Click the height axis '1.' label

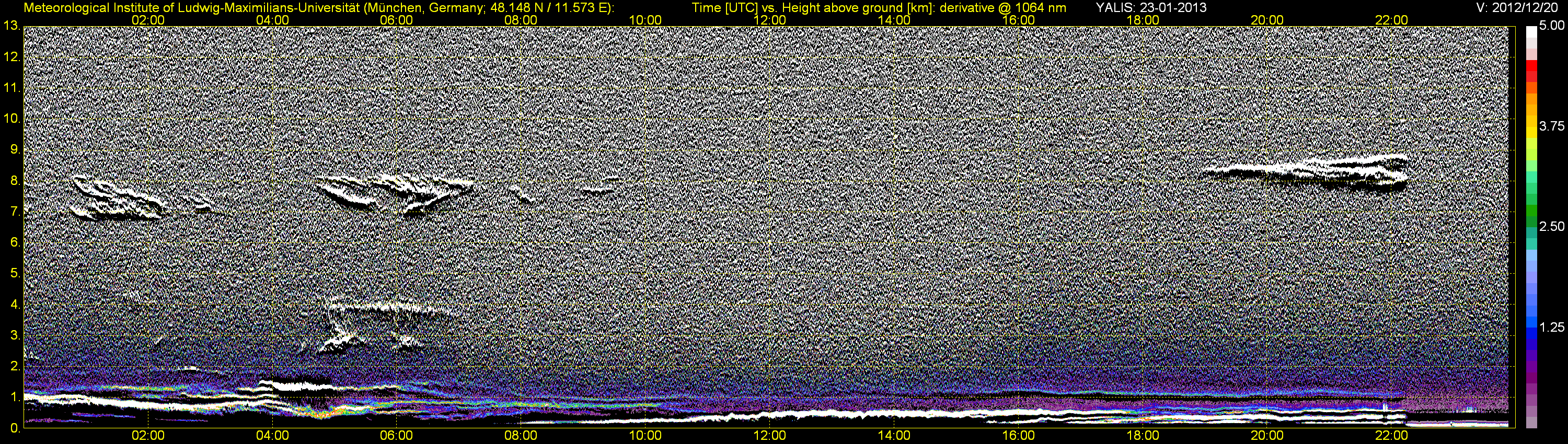(x=16, y=397)
